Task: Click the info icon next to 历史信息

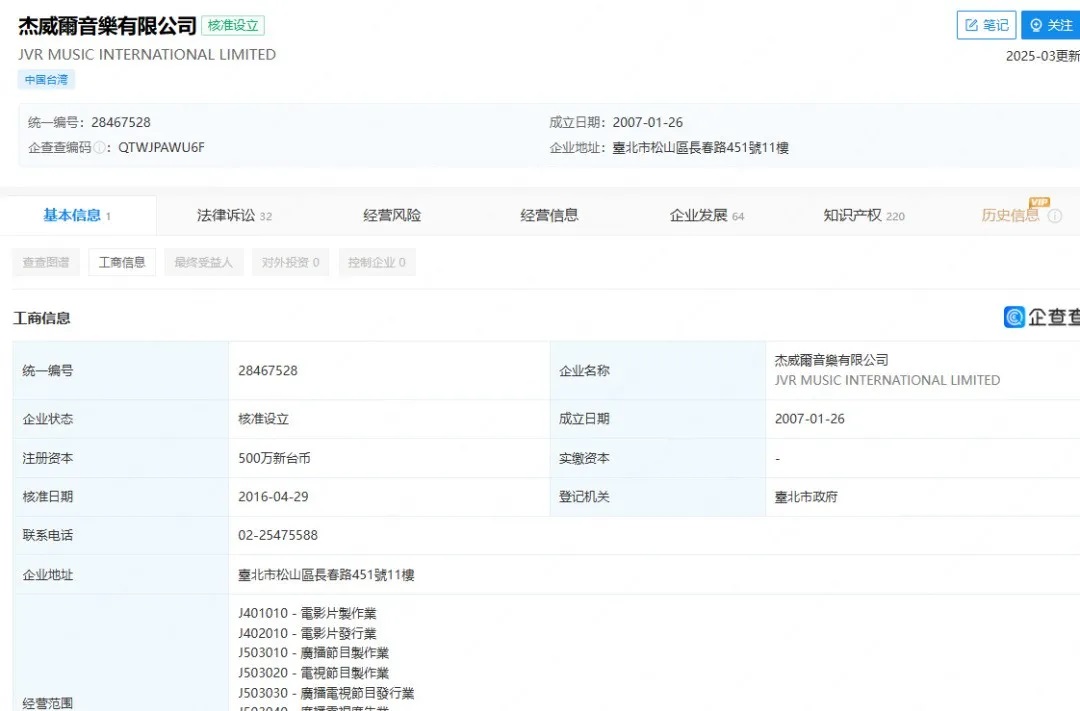Action: tap(1055, 216)
